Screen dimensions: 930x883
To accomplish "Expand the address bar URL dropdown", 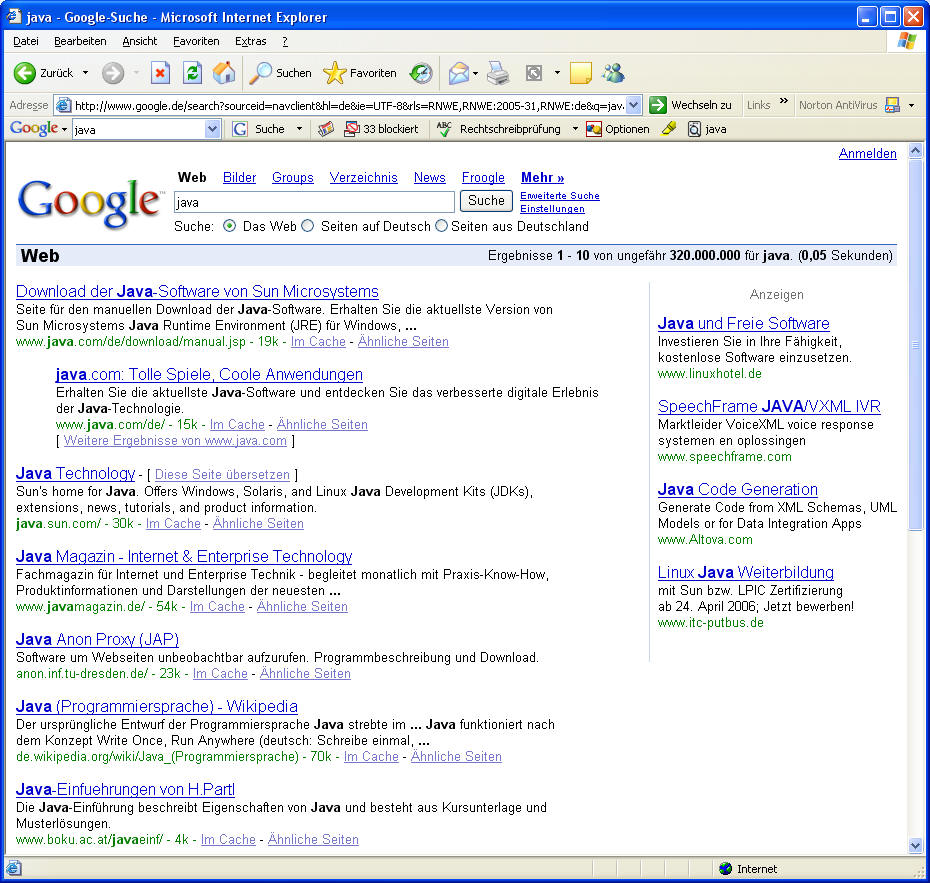I will tap(633, 105).
